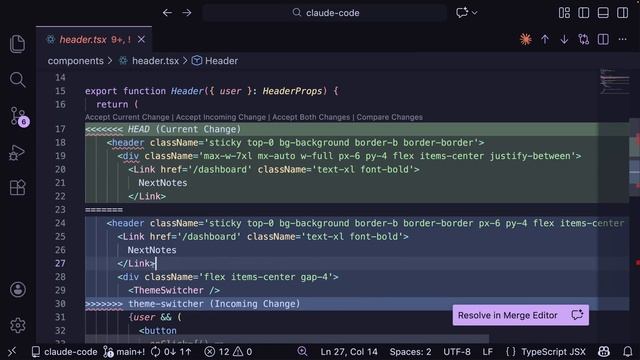Click the claude-code status bar item

click(x=64, y=351)
